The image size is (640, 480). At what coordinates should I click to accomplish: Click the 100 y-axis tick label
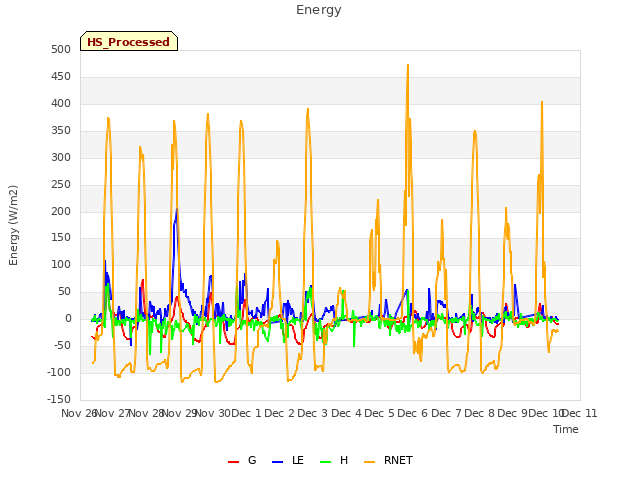(x=61, y=264)
